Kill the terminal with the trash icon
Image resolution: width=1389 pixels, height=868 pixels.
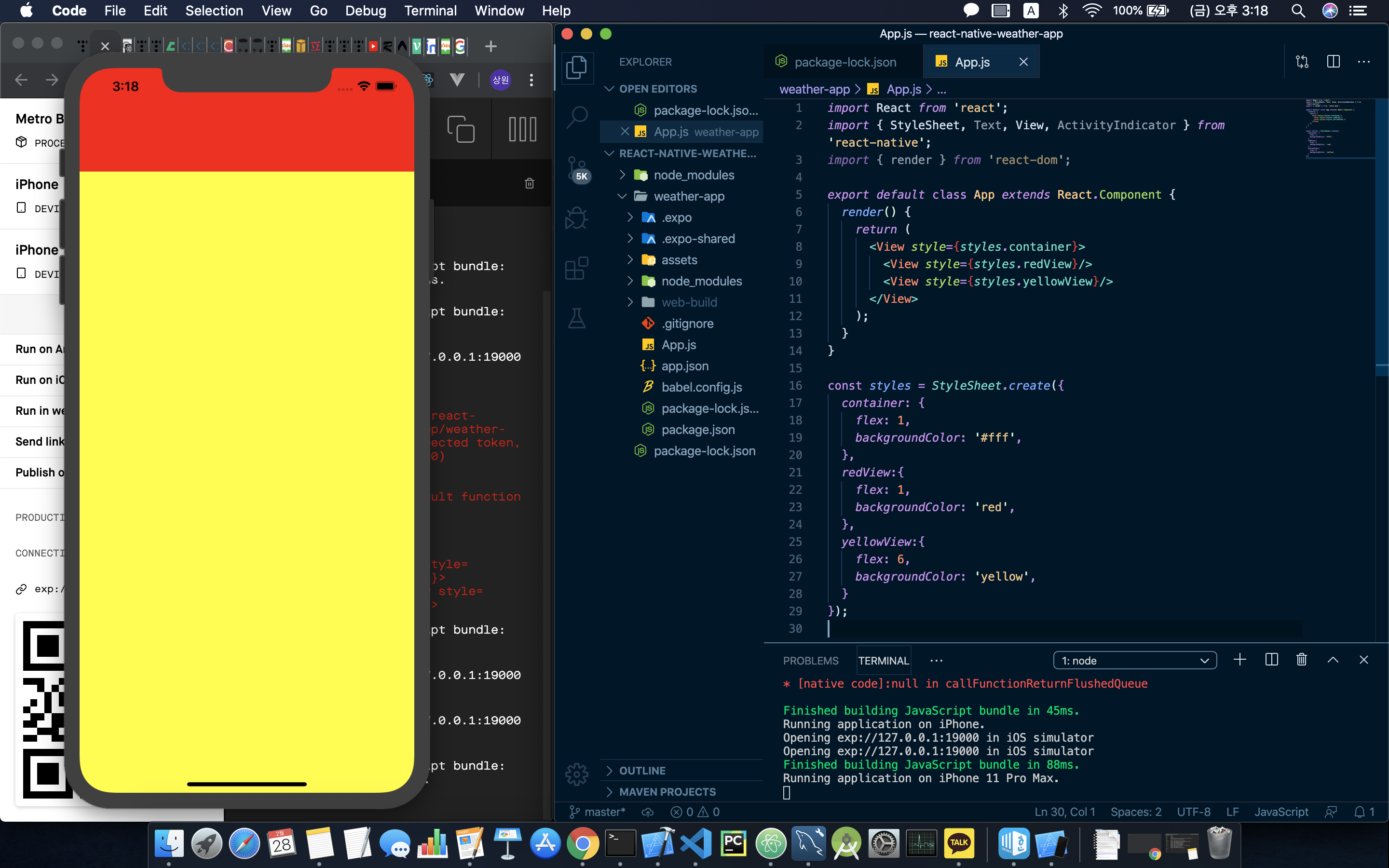click(1301, 660)
